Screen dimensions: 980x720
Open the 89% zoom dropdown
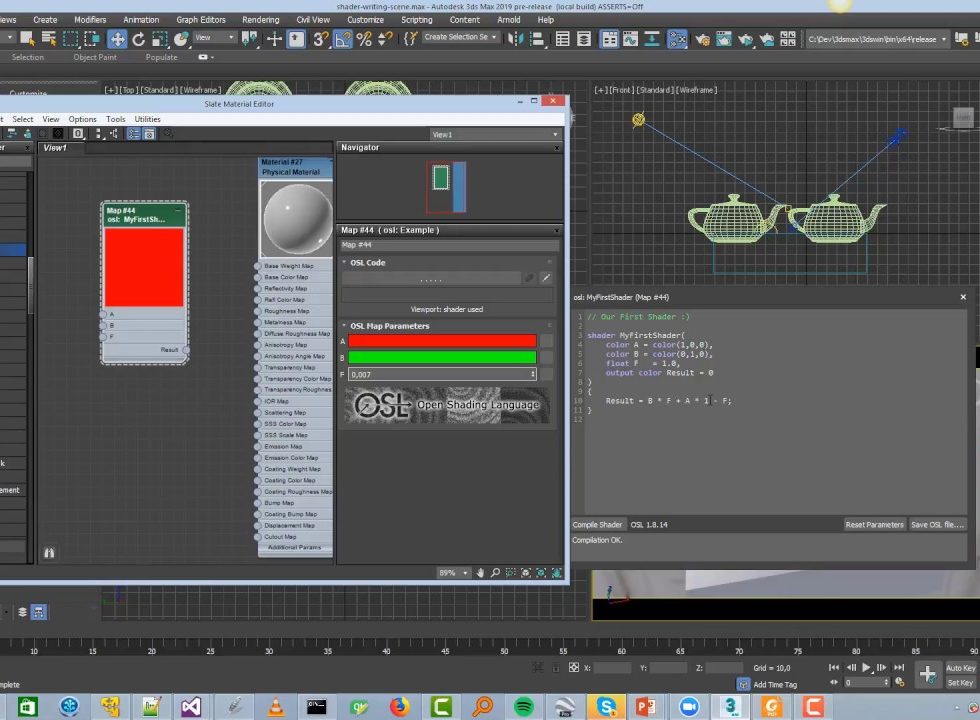click(x=453, y=572)
